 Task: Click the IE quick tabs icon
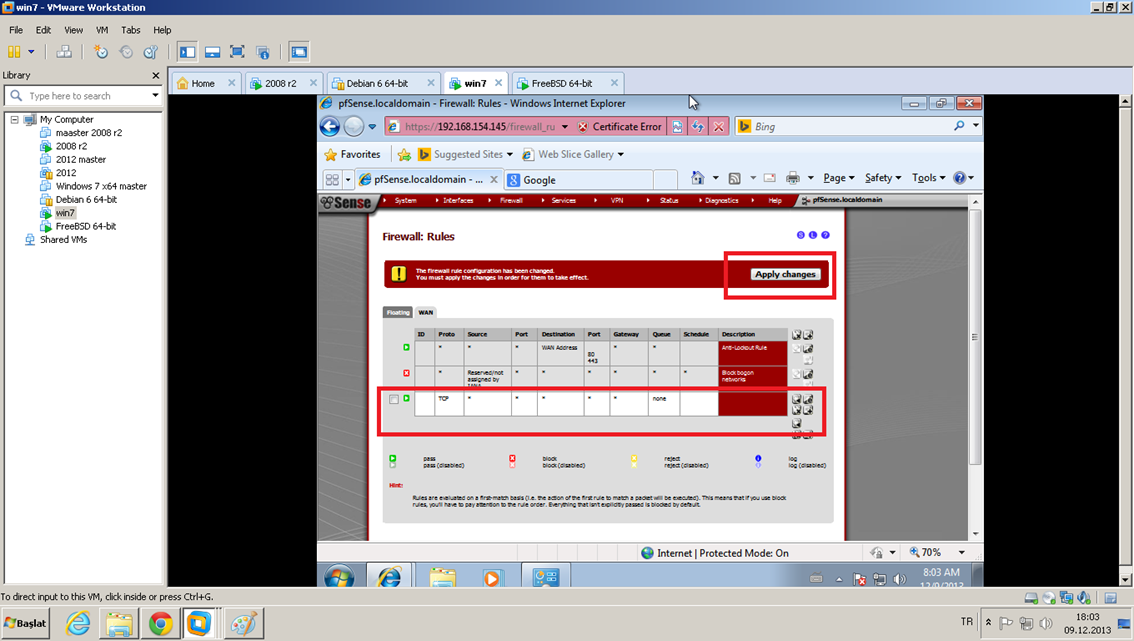[332, 179]
